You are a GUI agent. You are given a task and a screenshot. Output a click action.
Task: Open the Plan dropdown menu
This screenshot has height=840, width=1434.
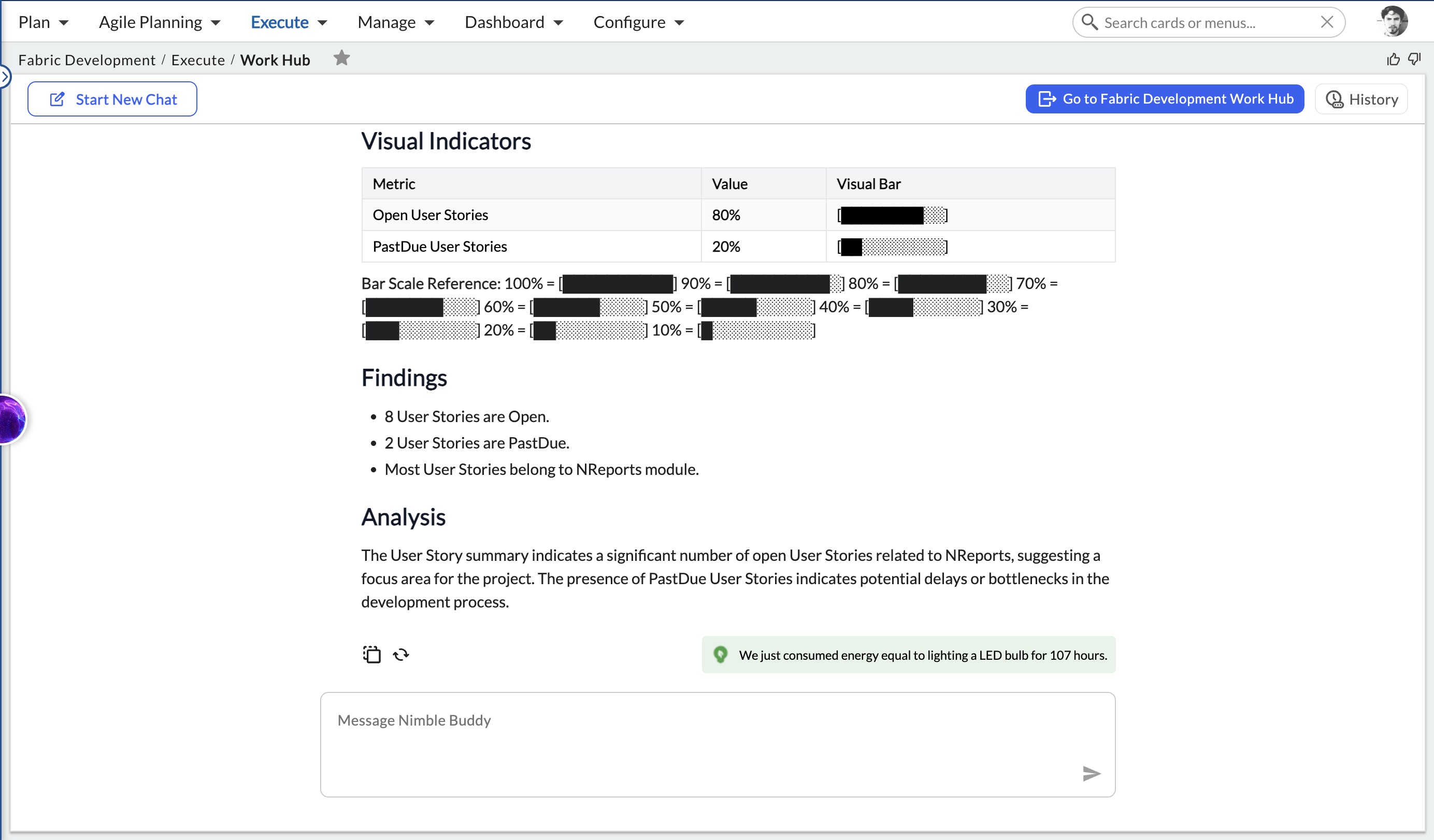[43, 22]
